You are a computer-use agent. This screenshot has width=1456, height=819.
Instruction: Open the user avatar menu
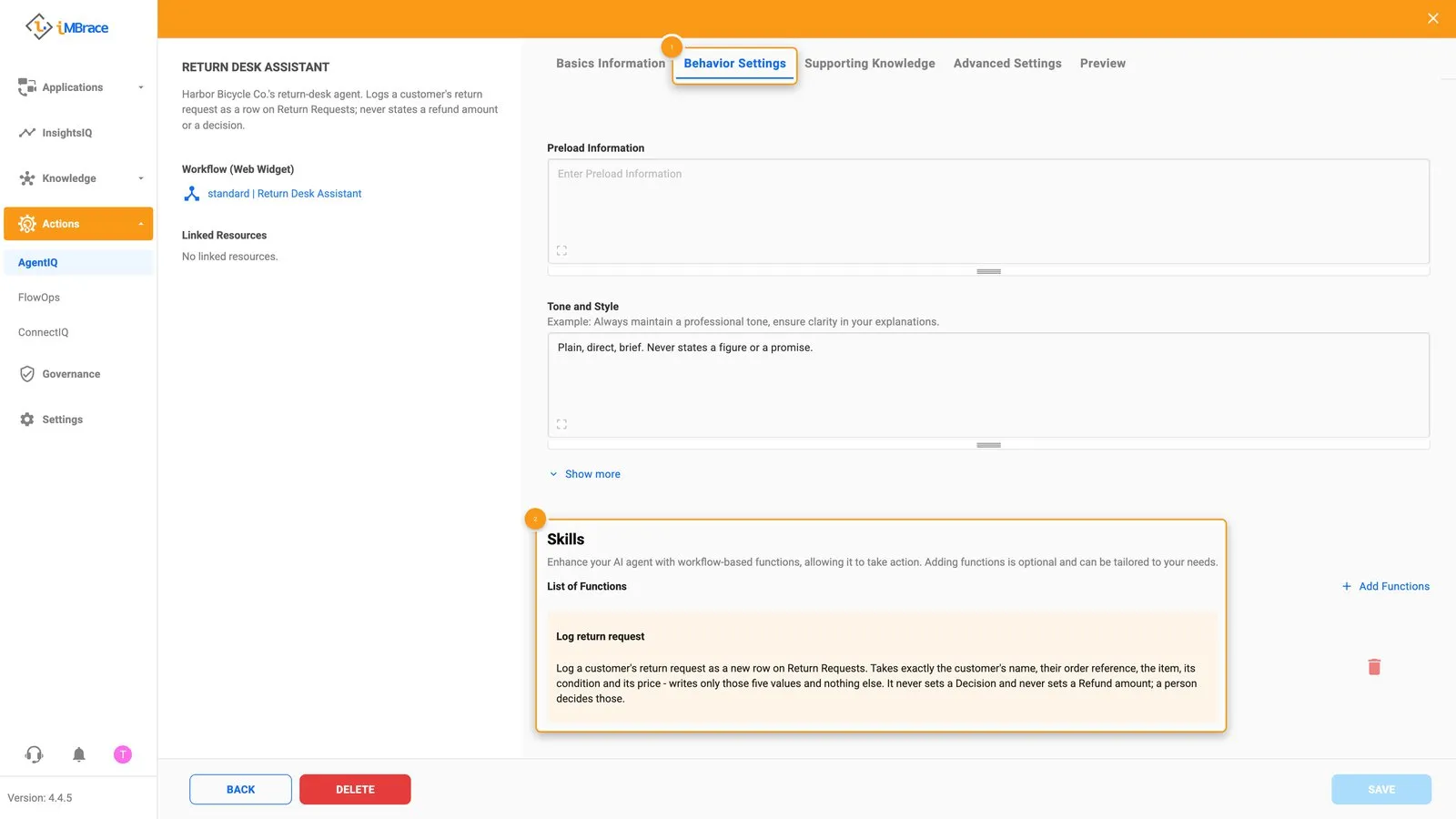coord(123,754)
